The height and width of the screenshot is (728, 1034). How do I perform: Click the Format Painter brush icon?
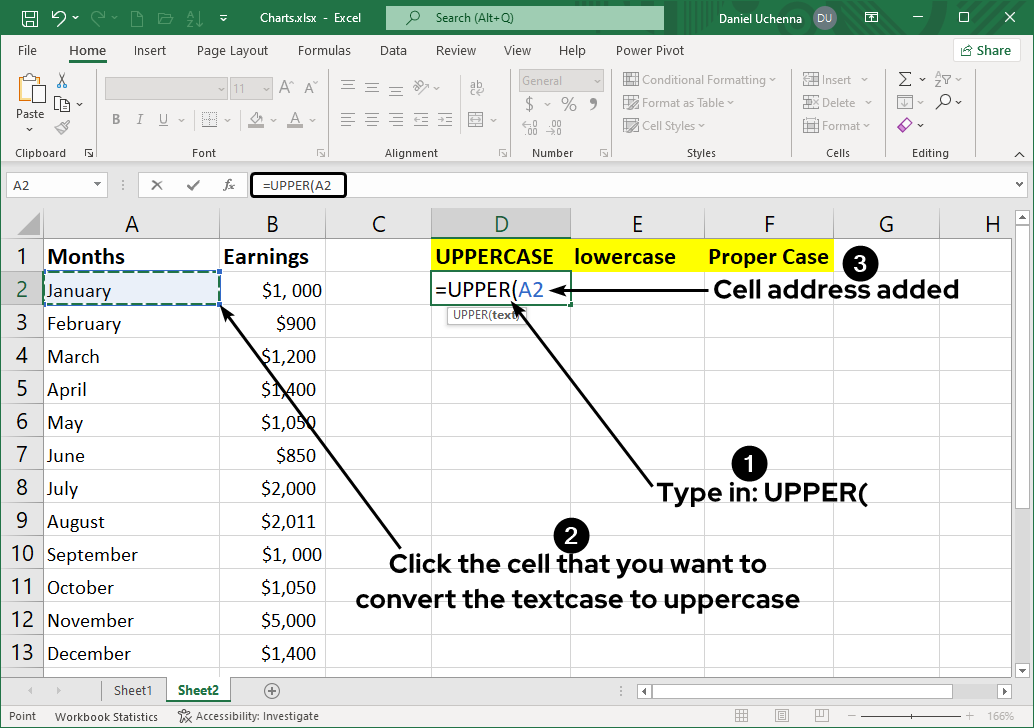(x=62, y=127)
